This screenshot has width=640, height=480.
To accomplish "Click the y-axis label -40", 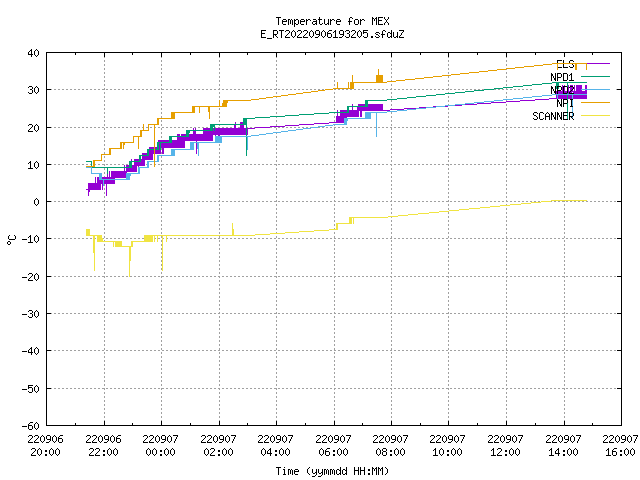I will tap(31, 351).
